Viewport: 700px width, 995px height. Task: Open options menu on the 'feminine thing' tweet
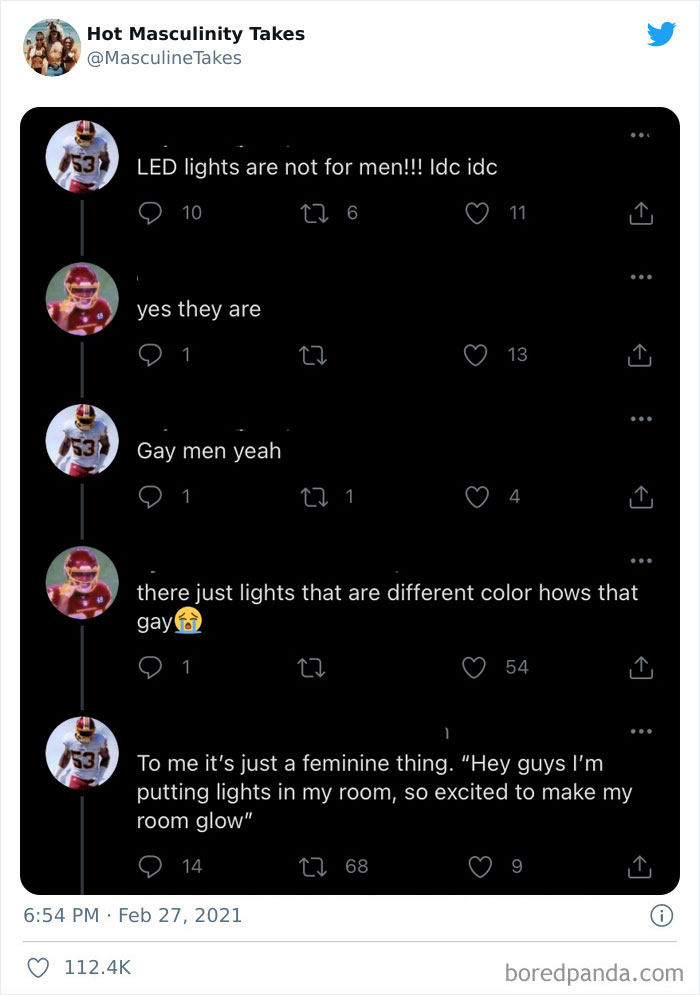(640, 730)
